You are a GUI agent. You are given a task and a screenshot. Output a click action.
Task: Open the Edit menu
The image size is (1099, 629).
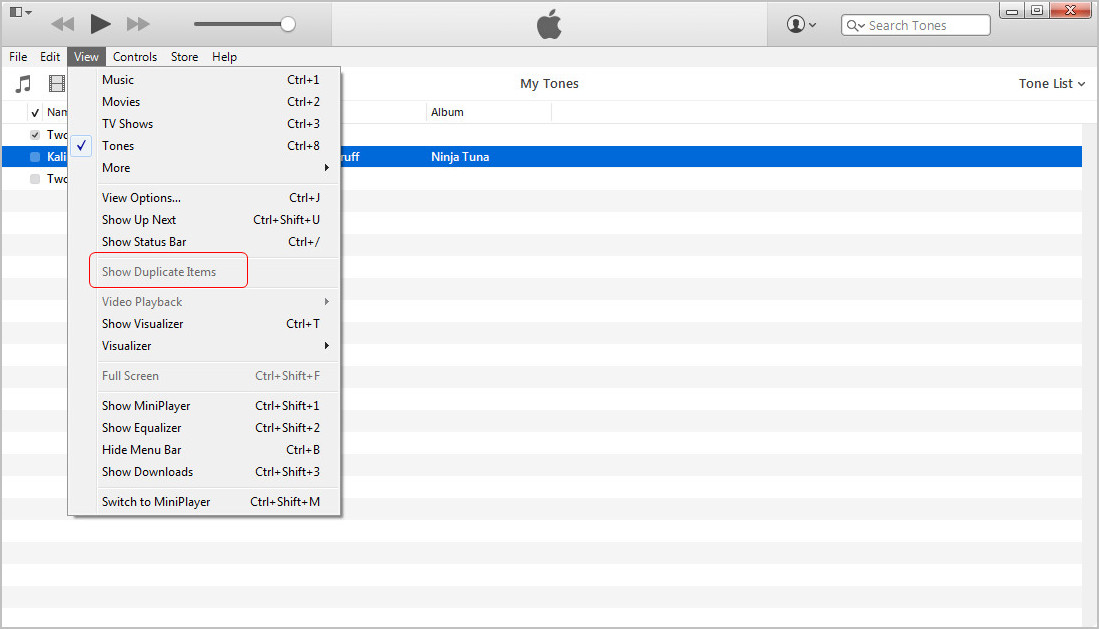point(50,57)
